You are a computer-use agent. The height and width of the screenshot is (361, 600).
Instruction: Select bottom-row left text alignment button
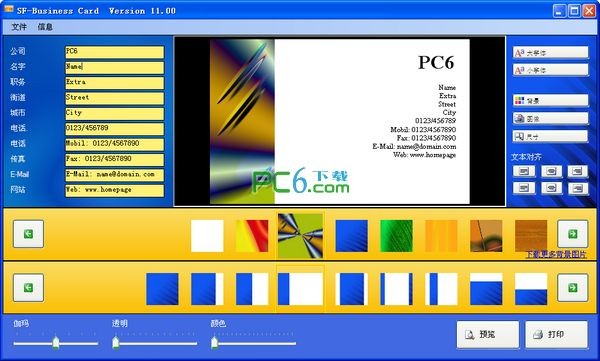pos(524,188)
